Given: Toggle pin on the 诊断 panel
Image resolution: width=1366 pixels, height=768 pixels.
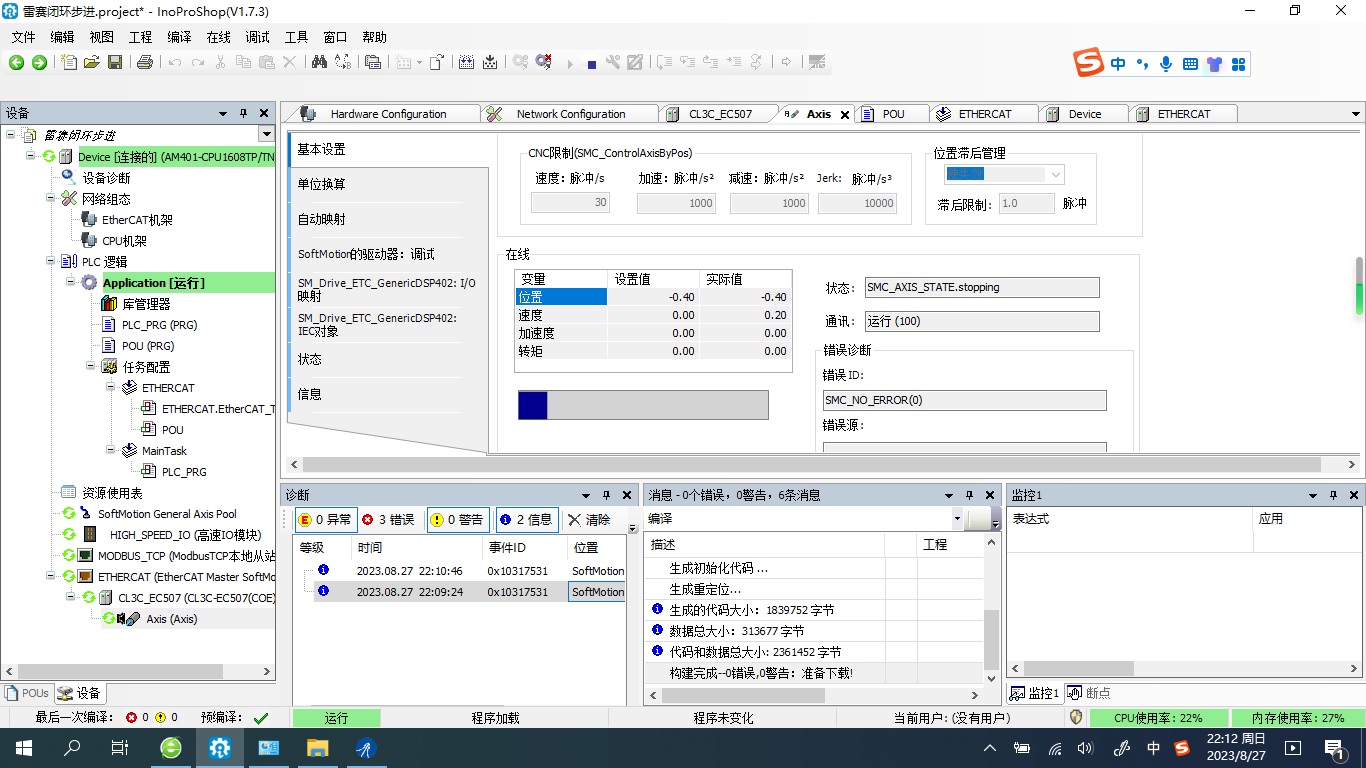Looking at the screenshot, I should [606, 495].
